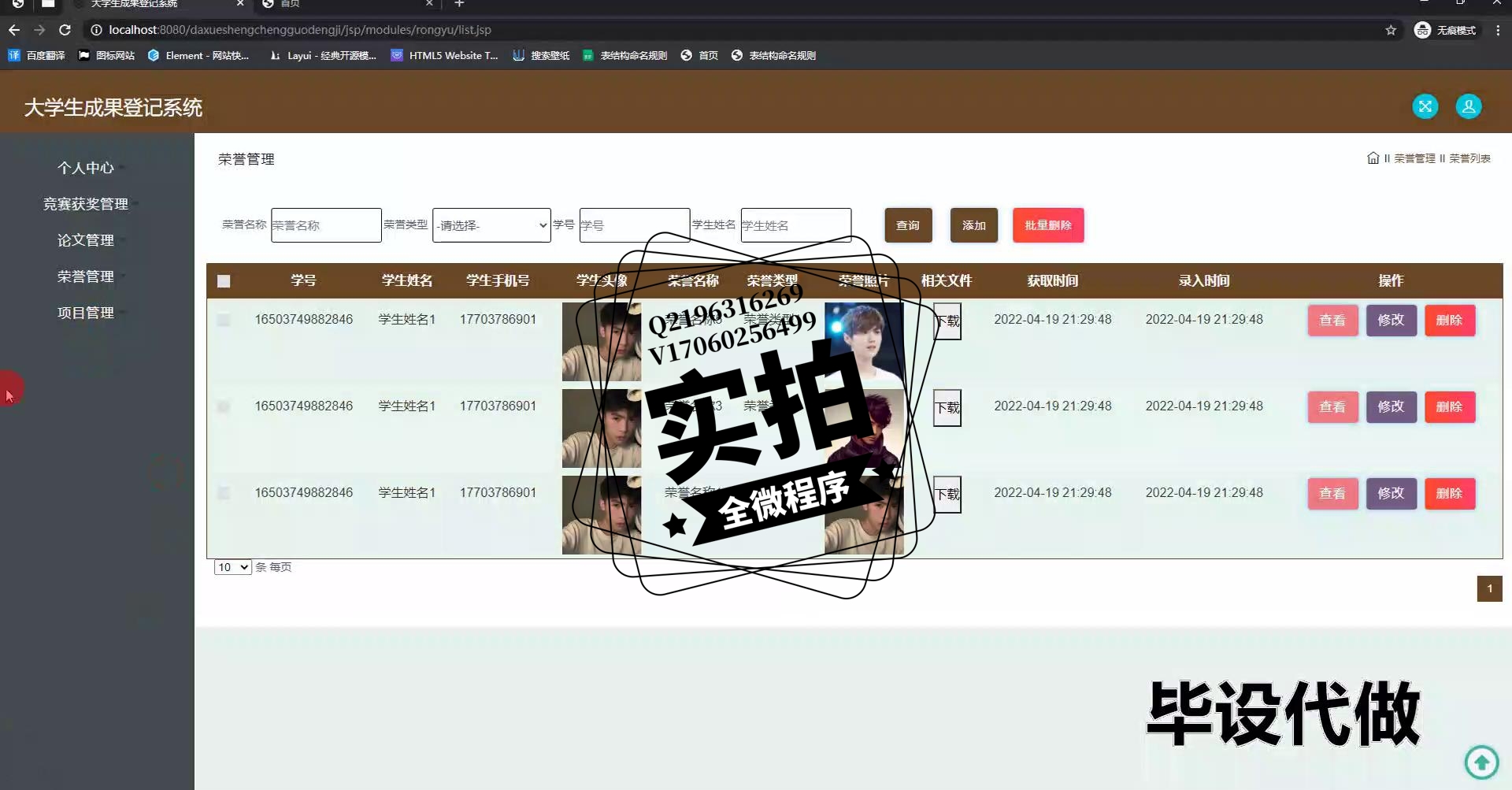Click the 大学生成果登记系统 header title

tap(113, 107)
